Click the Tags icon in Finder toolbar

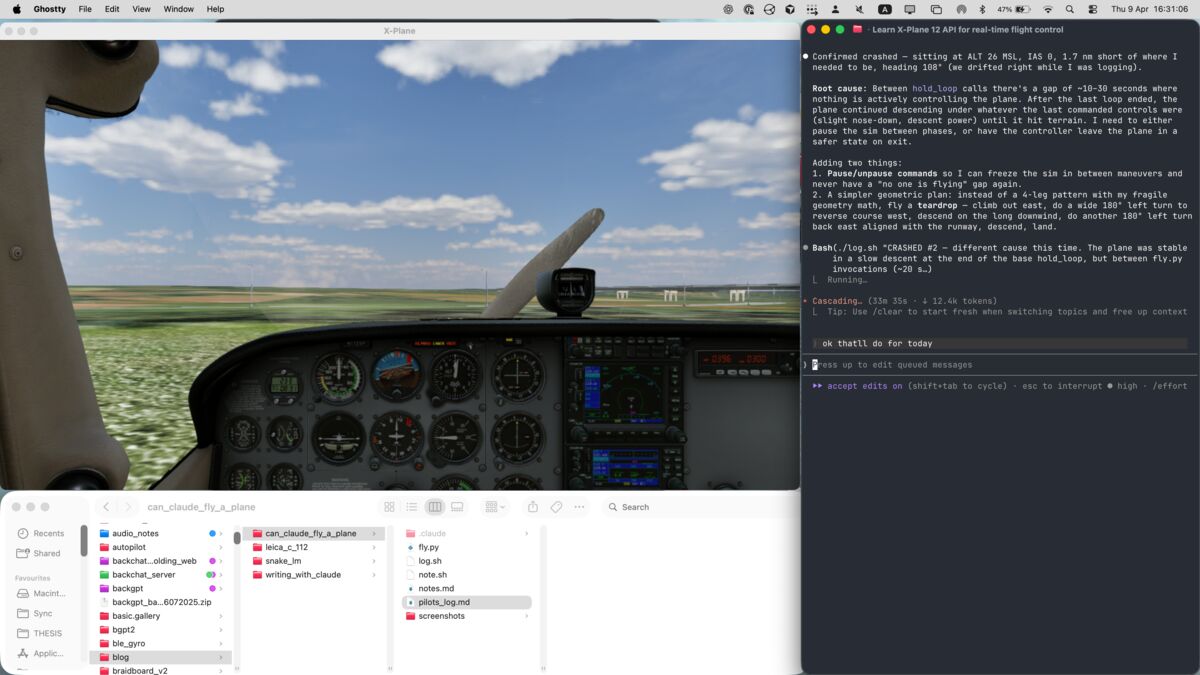(x=556, y=507)
